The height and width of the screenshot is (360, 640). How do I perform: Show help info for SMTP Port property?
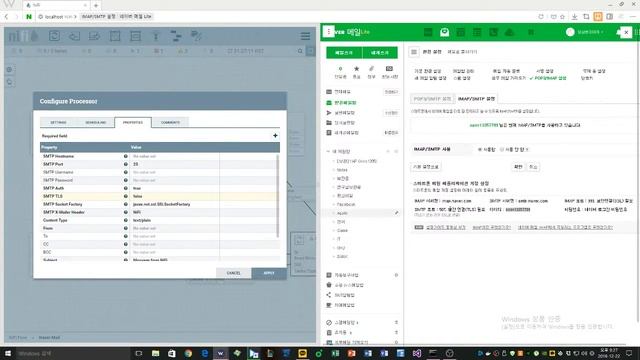point(126,164)
